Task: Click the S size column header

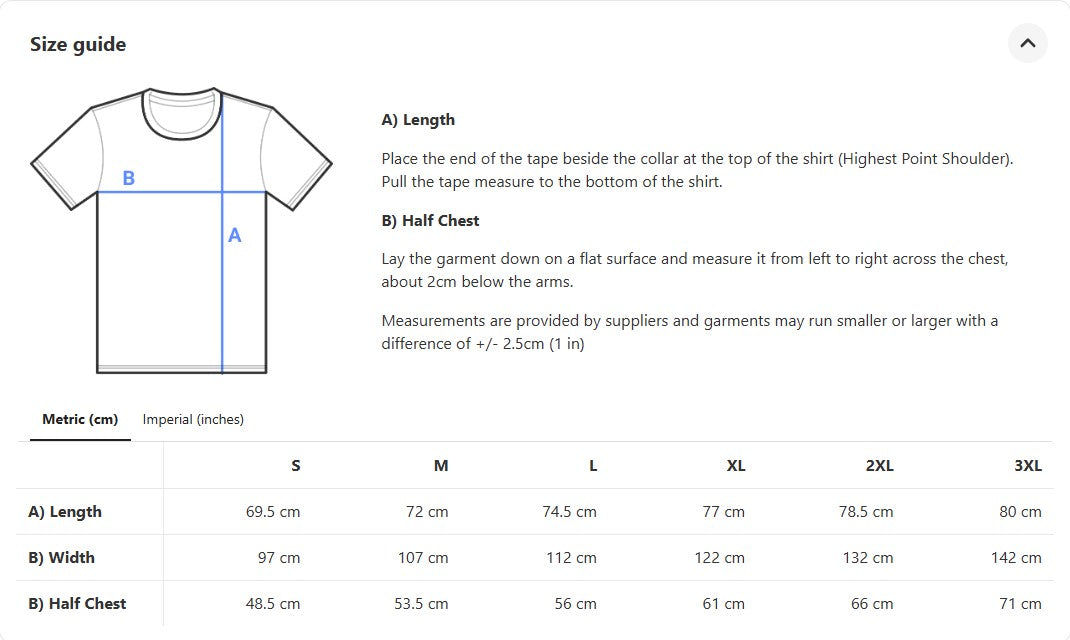Action: [x=295, y=465]
